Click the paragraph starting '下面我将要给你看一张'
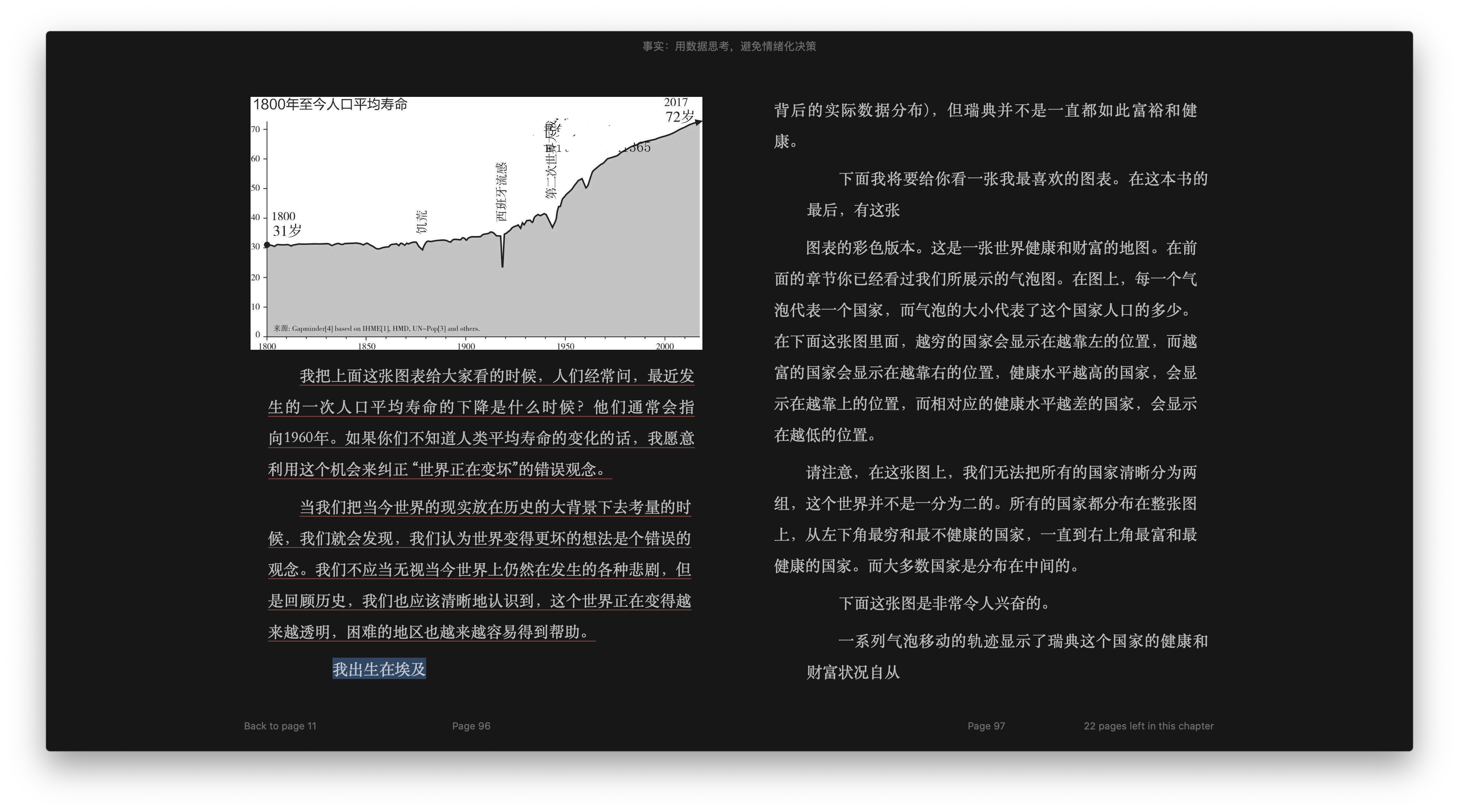 click(1007, 194)
